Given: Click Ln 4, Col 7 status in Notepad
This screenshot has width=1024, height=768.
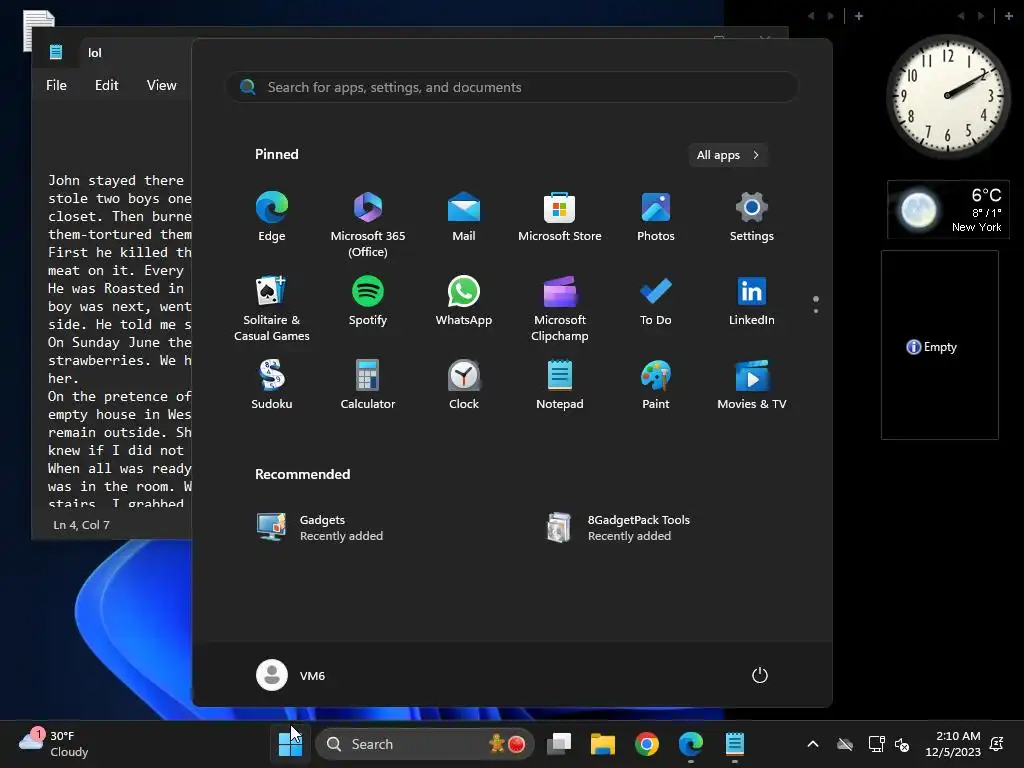Looking at the screenshot, I should pos(82,524).
